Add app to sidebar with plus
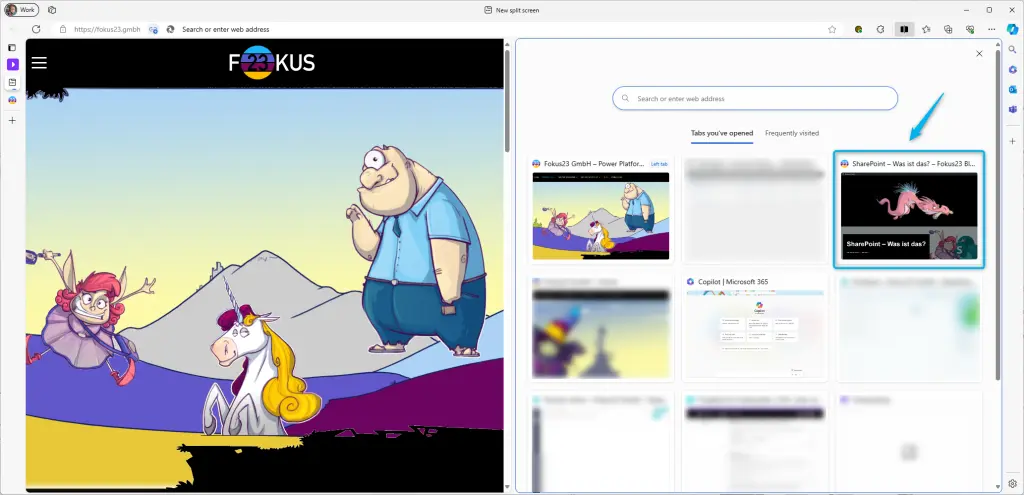This screenshot has width=1024, height=495. coord(1012,141)
